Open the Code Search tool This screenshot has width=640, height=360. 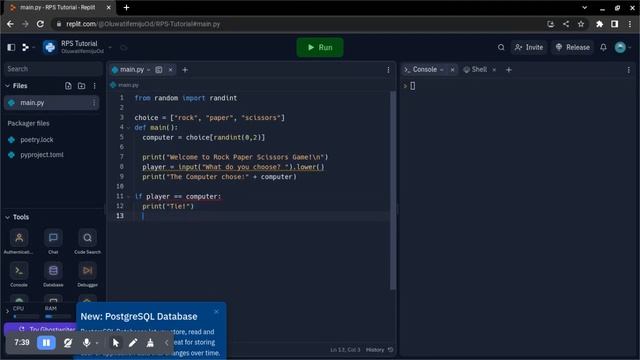click(x=87, y=242)
